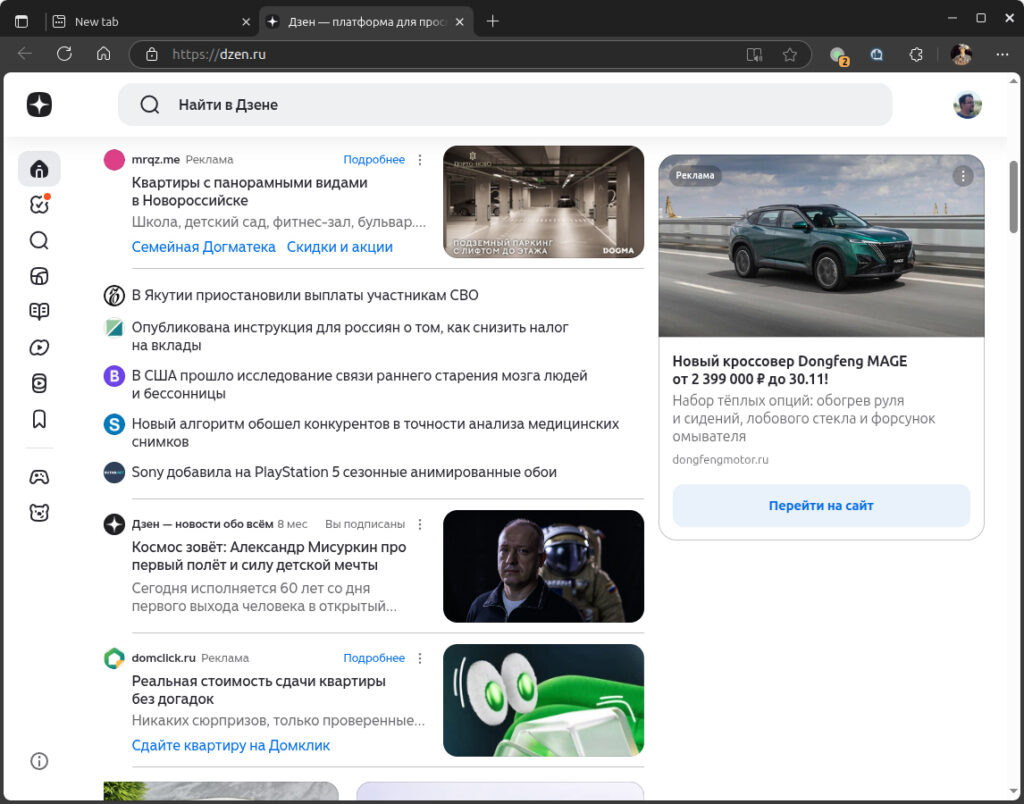The image size is (1024, 804).
Task: Click the Dzen star logo top left
Action: pyautogui.click(x=39, y=105)
